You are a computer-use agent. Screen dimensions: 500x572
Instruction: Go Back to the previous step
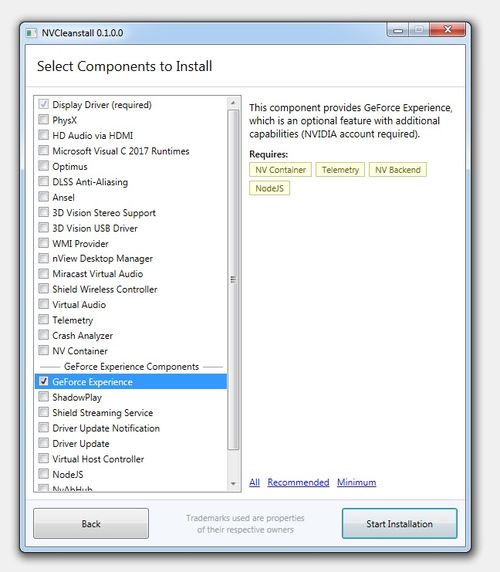(91, 523)
